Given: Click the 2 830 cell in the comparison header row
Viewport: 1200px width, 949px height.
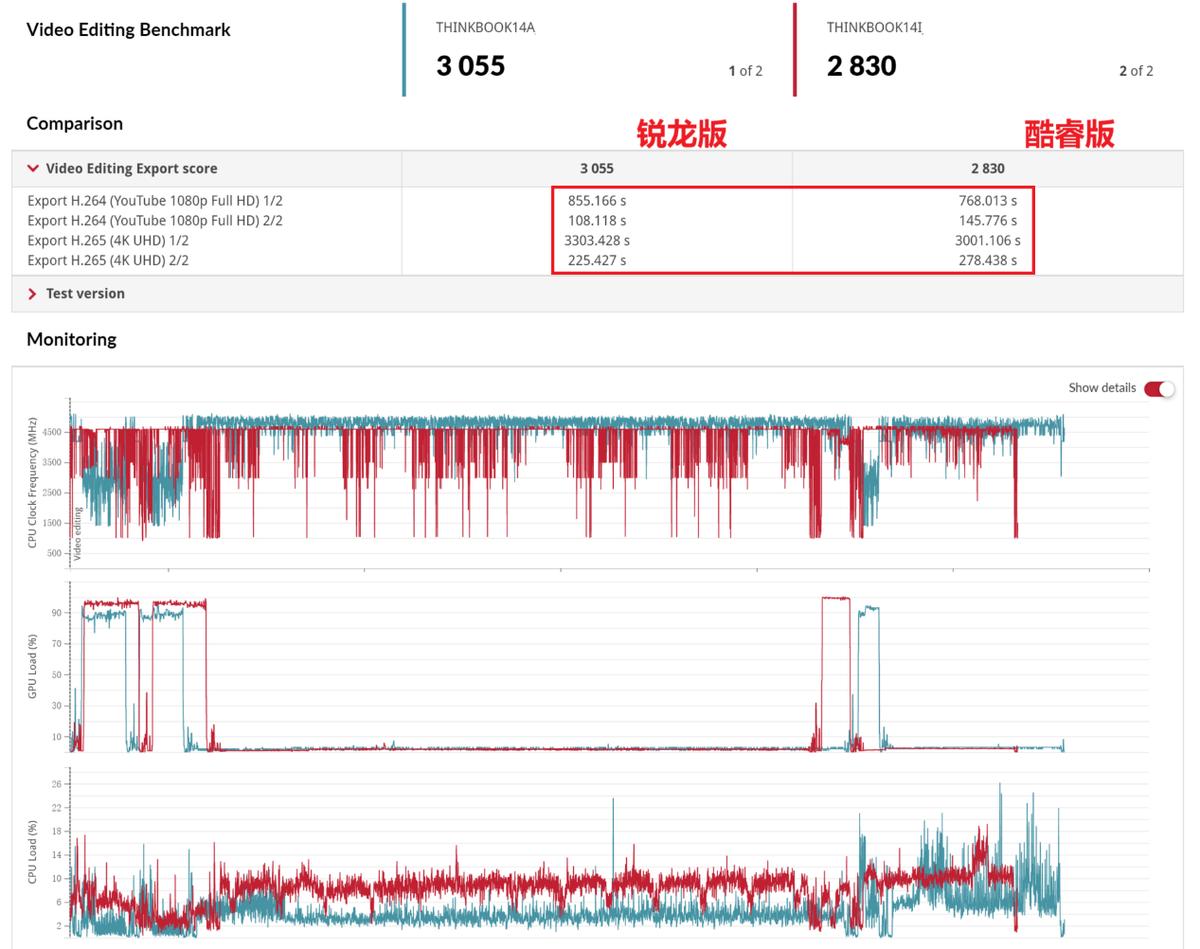Looking at the screenshot, I should (x=988, y=169).
